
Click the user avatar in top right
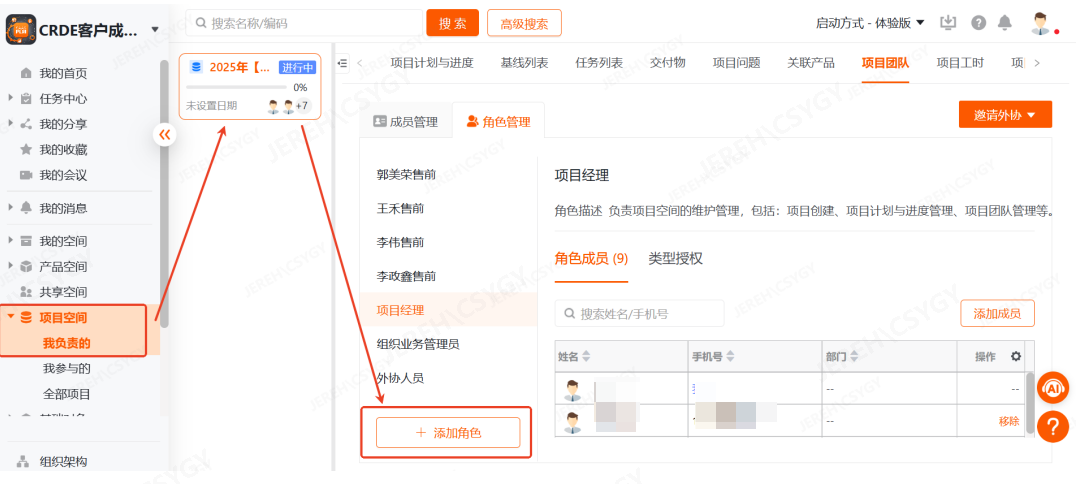(1041, 23)
